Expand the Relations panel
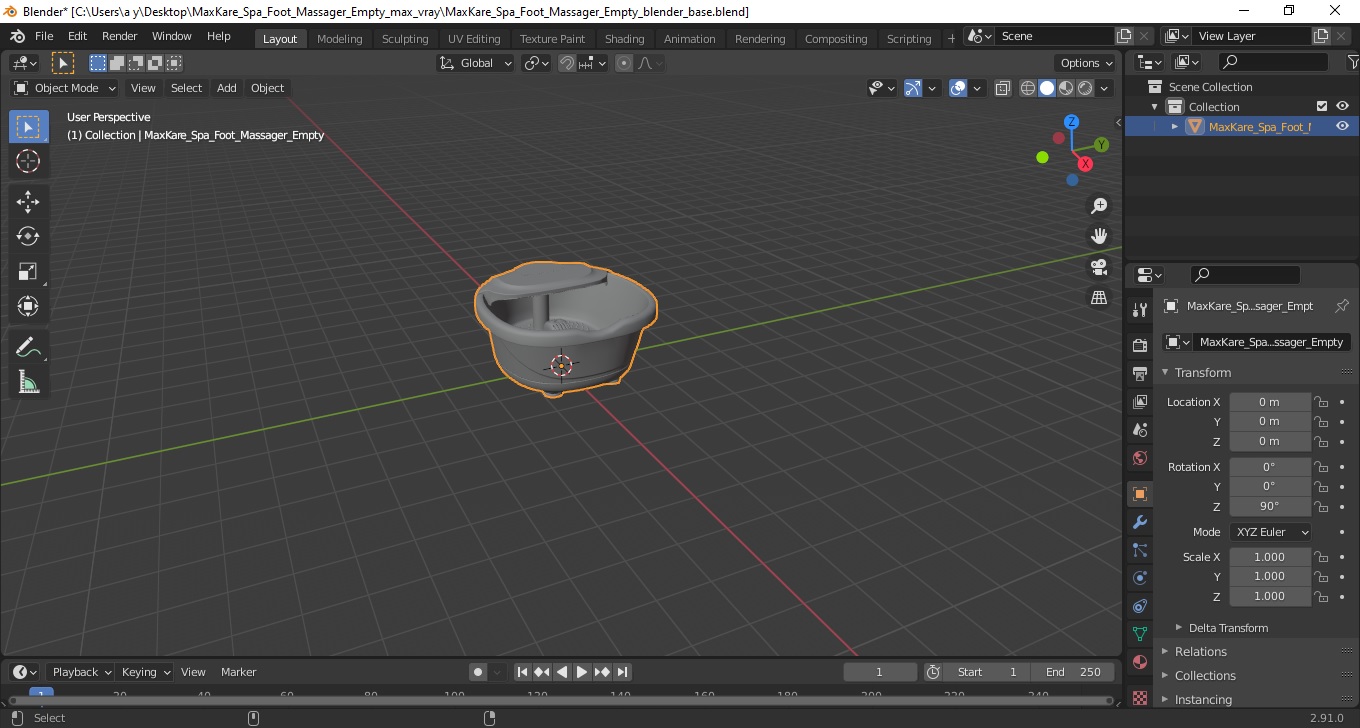This screenshot has width=1360, height=728. [x=1200, y=652]
